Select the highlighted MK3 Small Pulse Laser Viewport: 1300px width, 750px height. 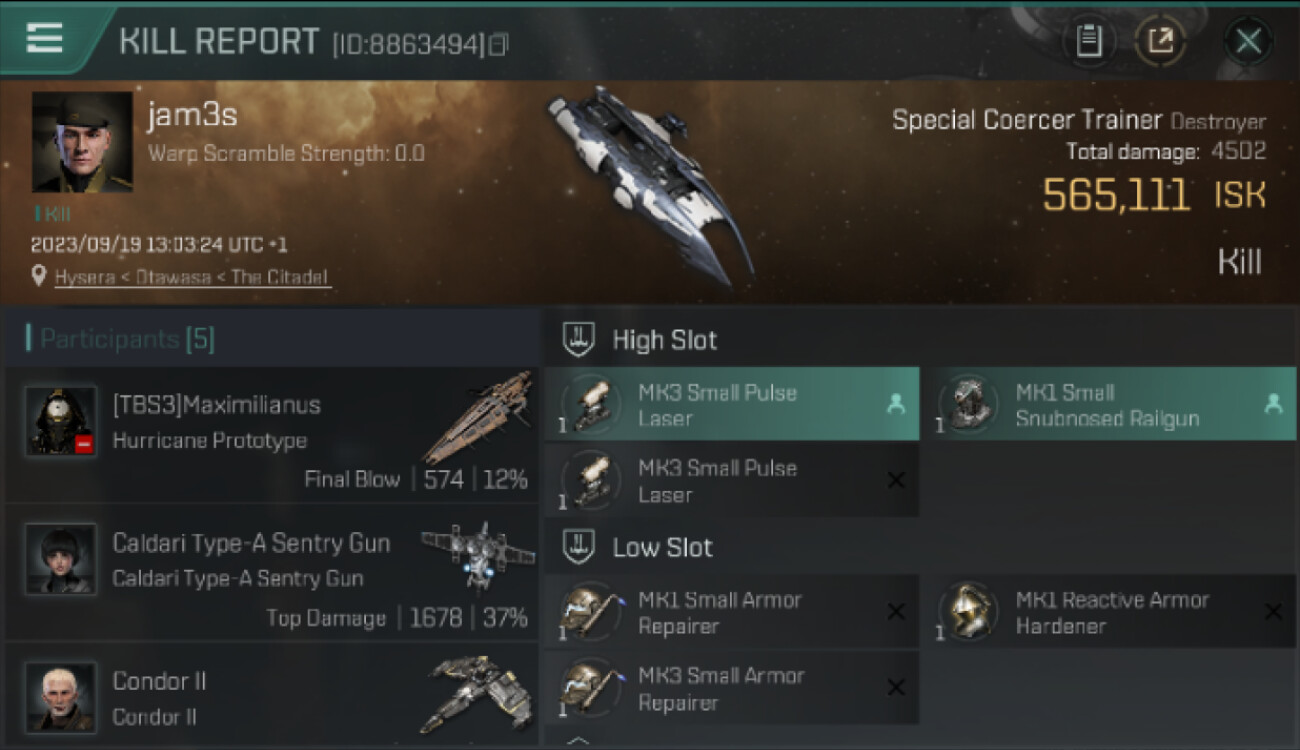point(732,404)
